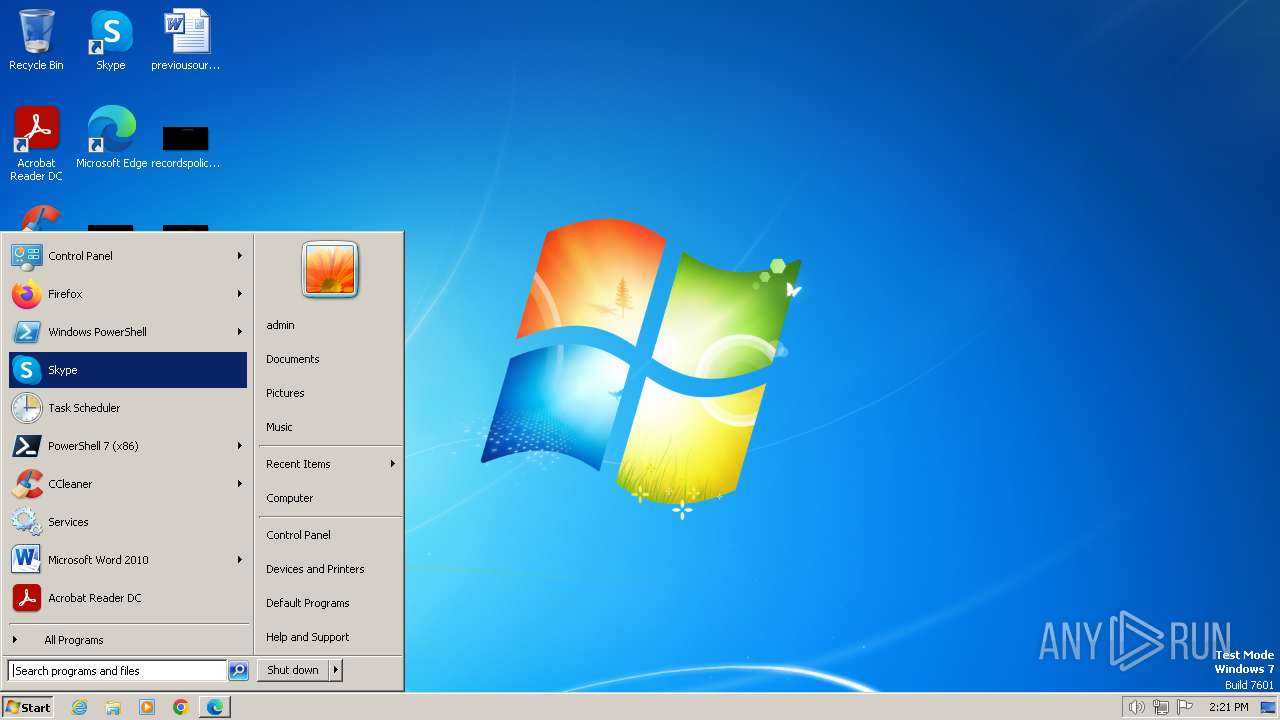Click the search magnifier button
This screenshot has width=1280, height=720.
(238, 671)
